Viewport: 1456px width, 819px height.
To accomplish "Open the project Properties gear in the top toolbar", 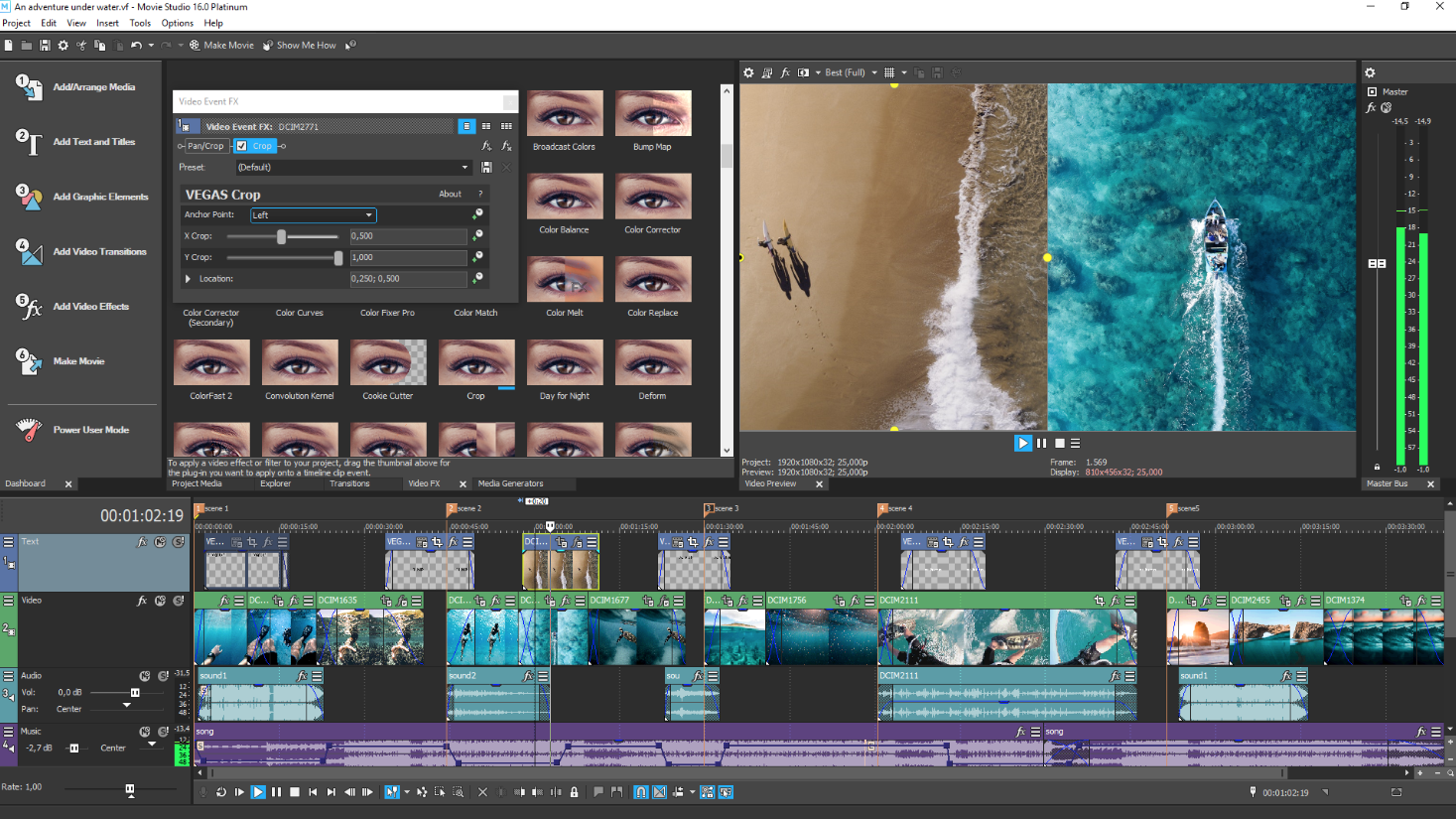I will tap(64, 46).
